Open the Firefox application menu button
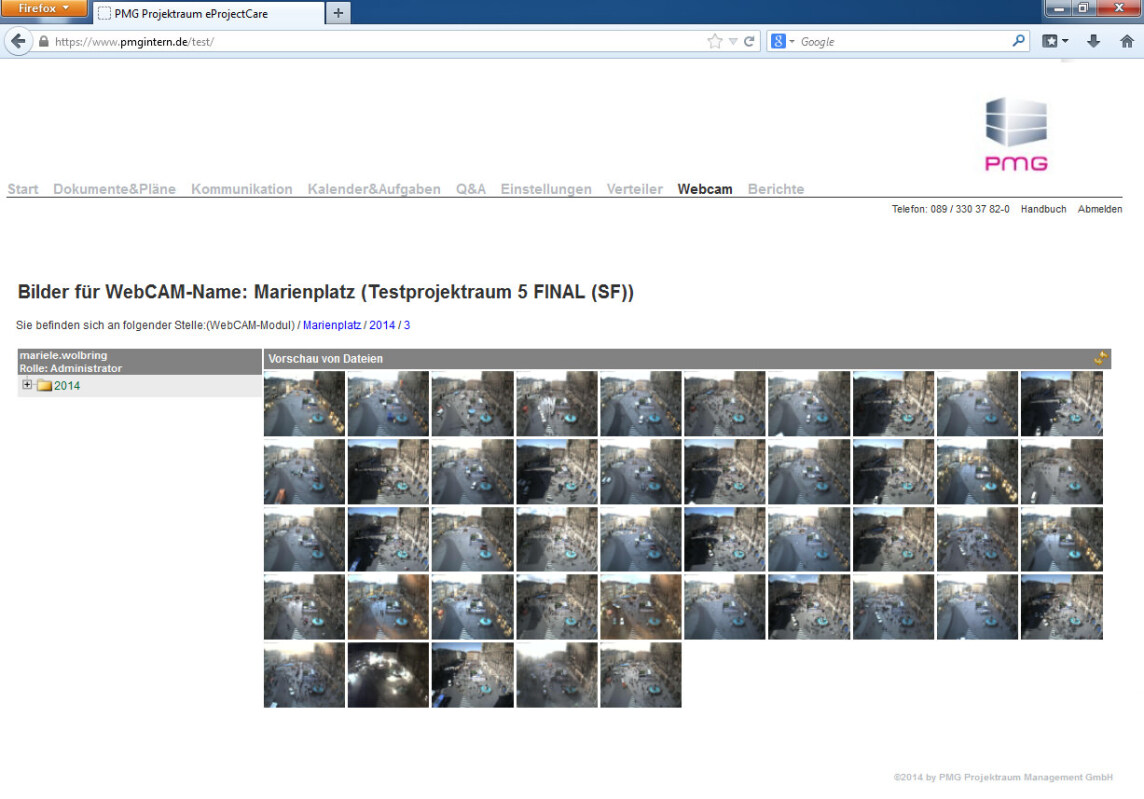The height and width of the screenshot is (799, 1144). pyautogui.click(x=44, y=9)
